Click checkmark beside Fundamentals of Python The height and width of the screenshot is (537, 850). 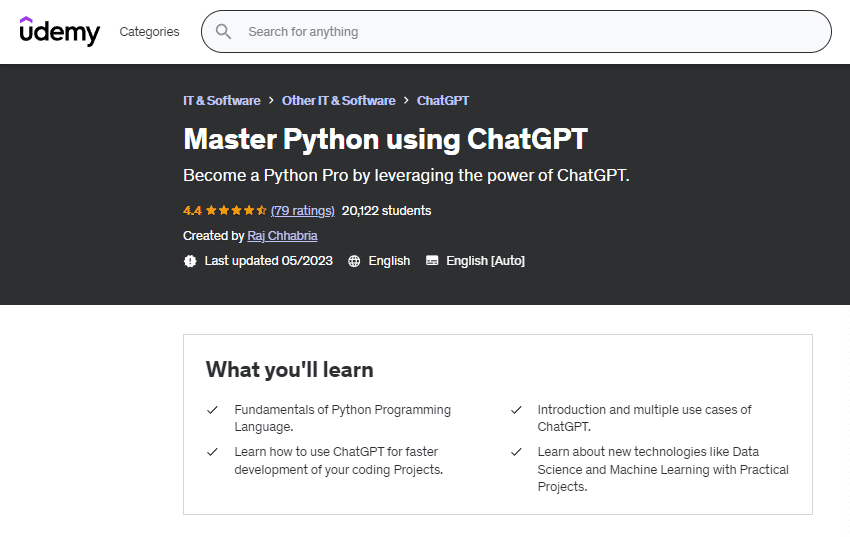[x=212, y=410]
